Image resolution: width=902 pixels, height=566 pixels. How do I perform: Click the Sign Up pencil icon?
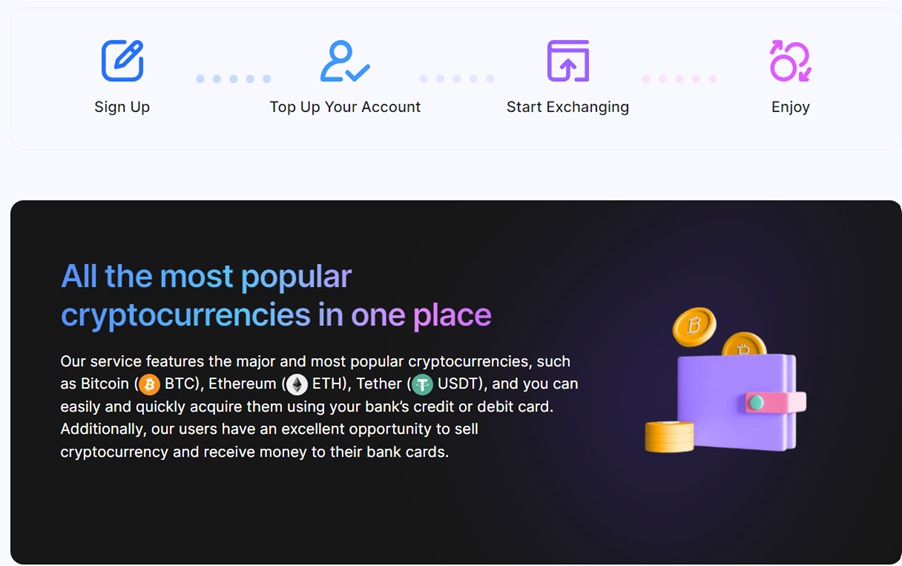click(123, 60)
